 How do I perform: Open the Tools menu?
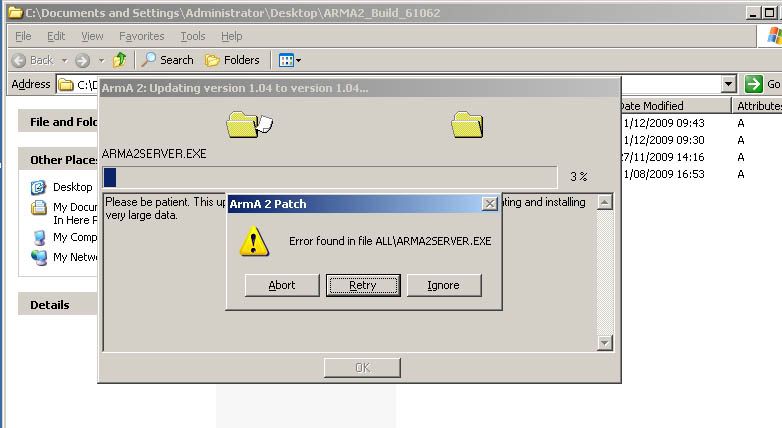(x=193, y=36)
